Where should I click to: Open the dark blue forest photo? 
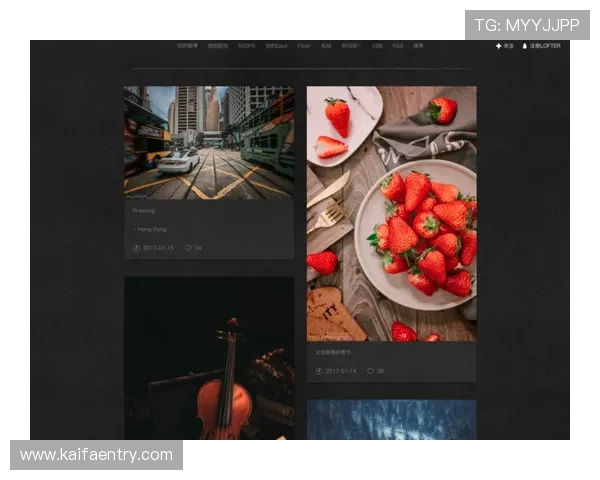(x=391, y=419)
